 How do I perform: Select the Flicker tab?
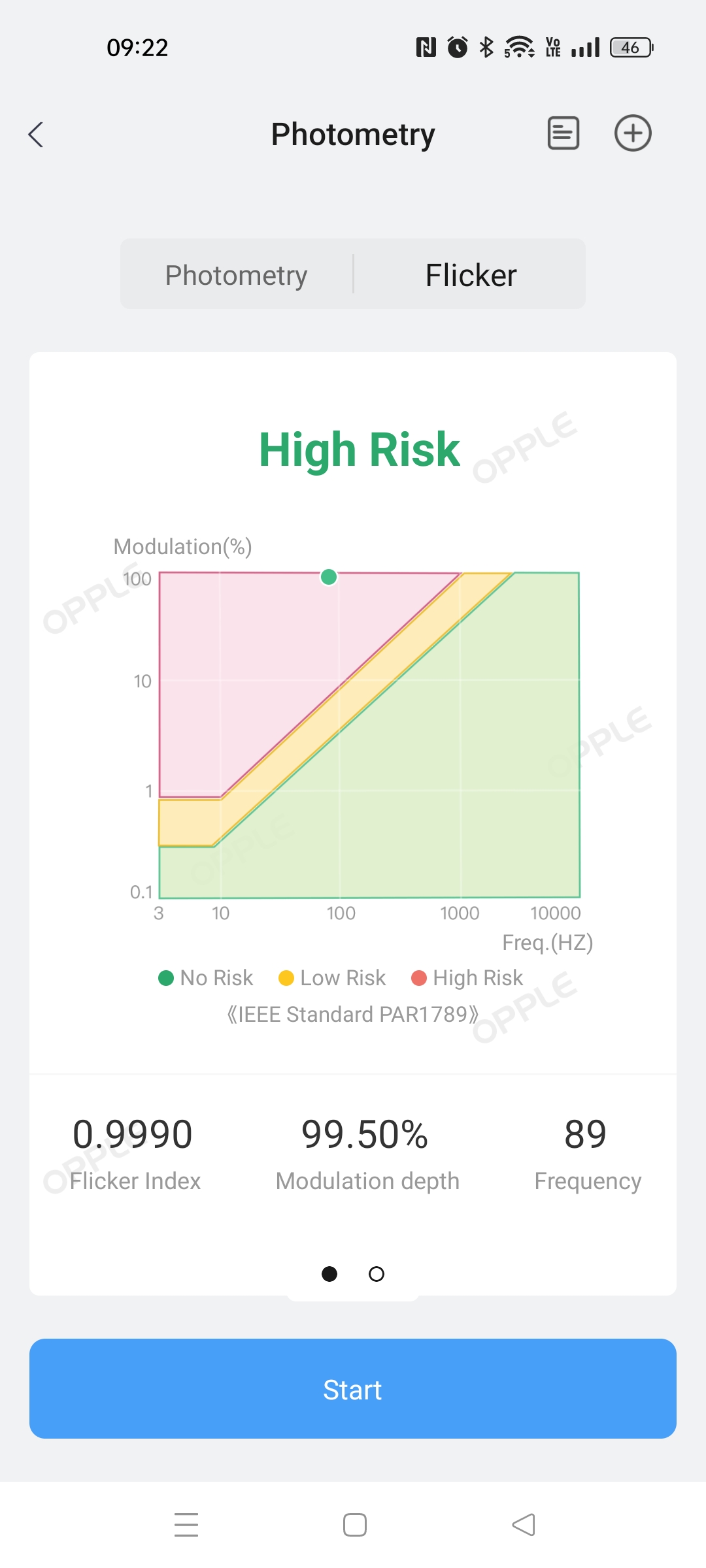click(x=471, y=275)
